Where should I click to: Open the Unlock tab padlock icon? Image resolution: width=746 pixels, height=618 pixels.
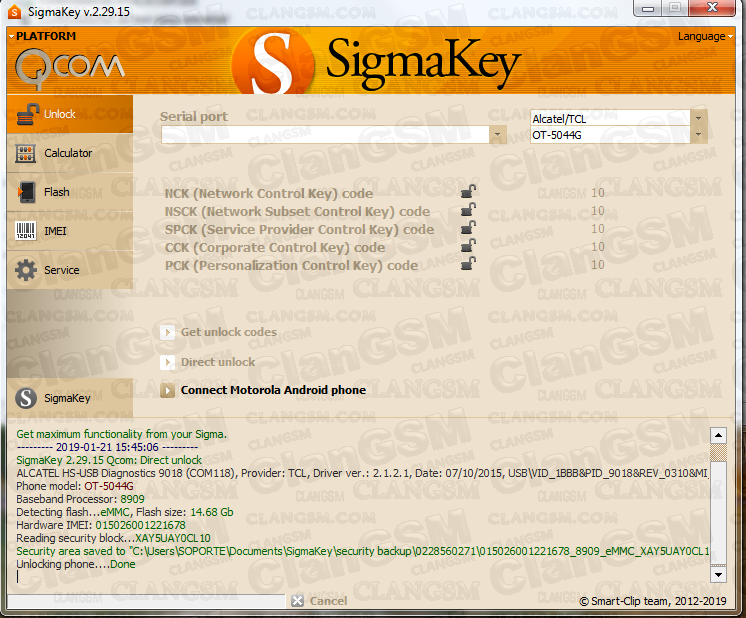(x=27, y=114)
